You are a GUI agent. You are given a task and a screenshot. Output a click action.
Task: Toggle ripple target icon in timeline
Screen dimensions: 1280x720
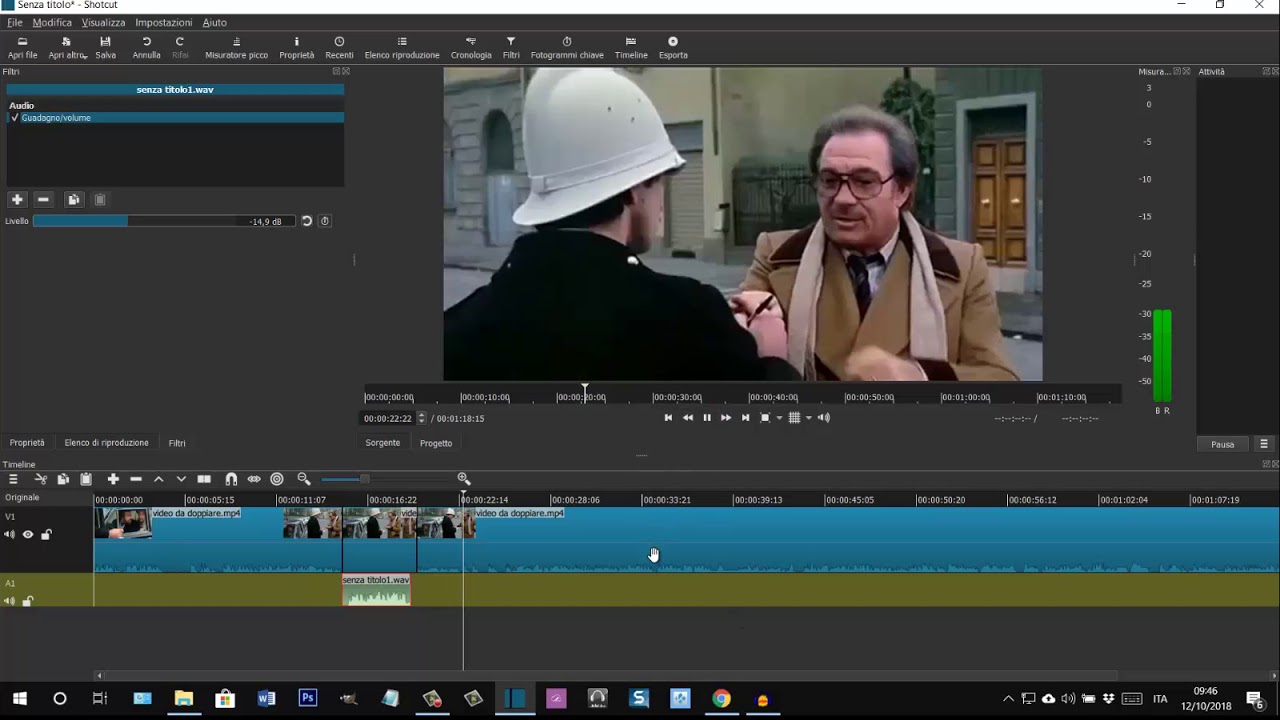pos(277,479)
